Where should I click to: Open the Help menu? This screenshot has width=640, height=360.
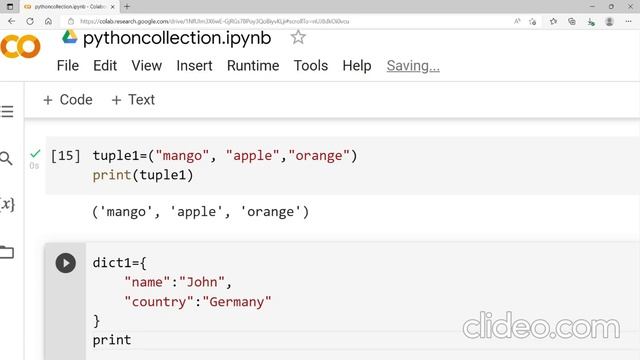(357, 66)
